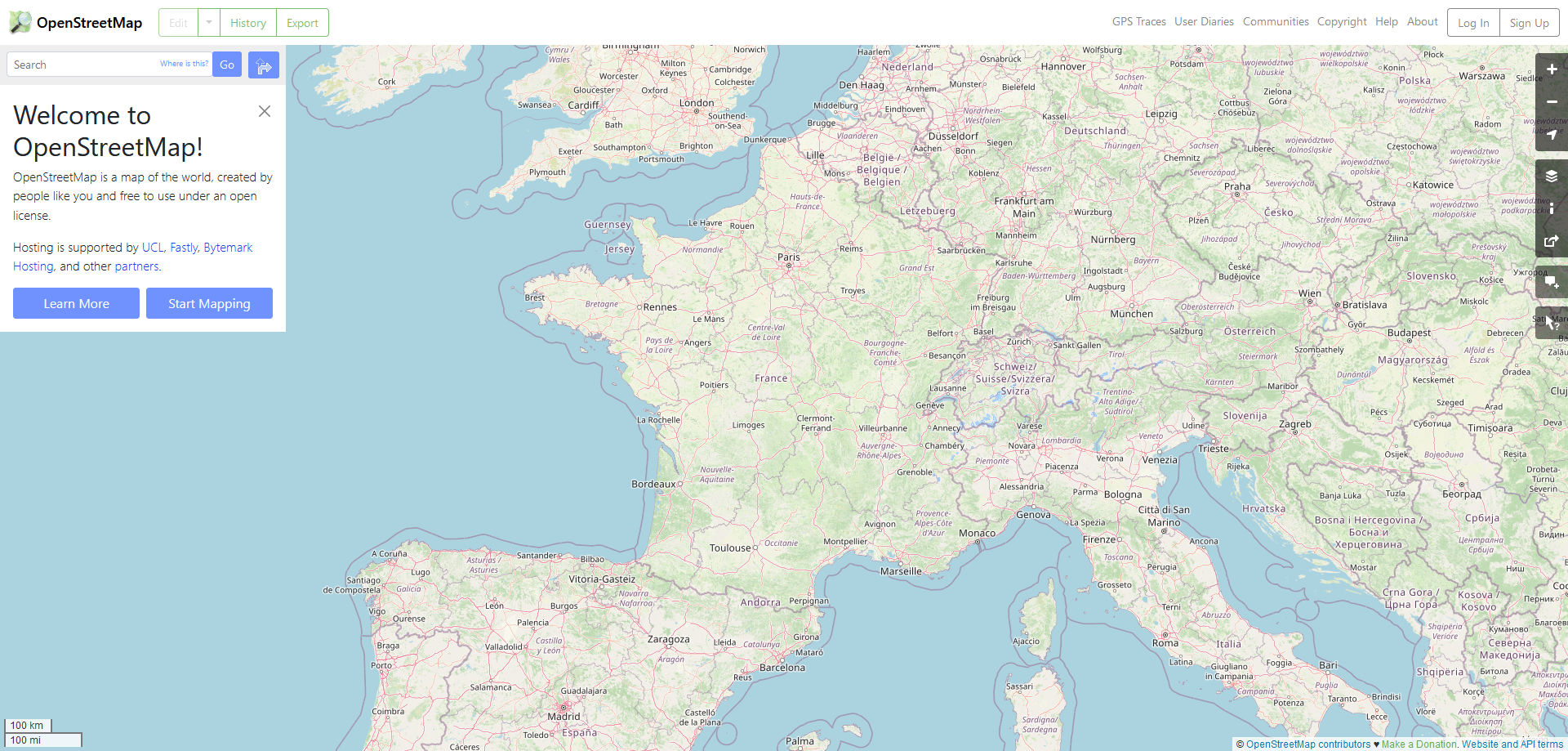Open the partners link
Viewport: 1568px width, 751px height.
(x=136, y=266)
